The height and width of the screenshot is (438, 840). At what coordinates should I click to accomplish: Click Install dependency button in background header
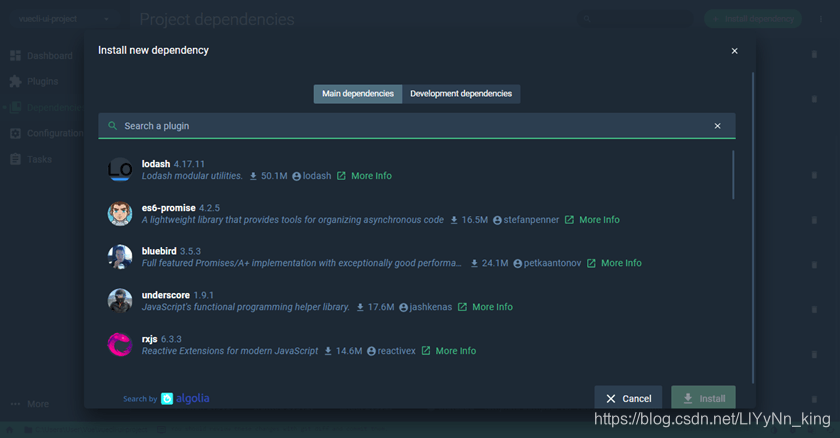tap(753, 19)
